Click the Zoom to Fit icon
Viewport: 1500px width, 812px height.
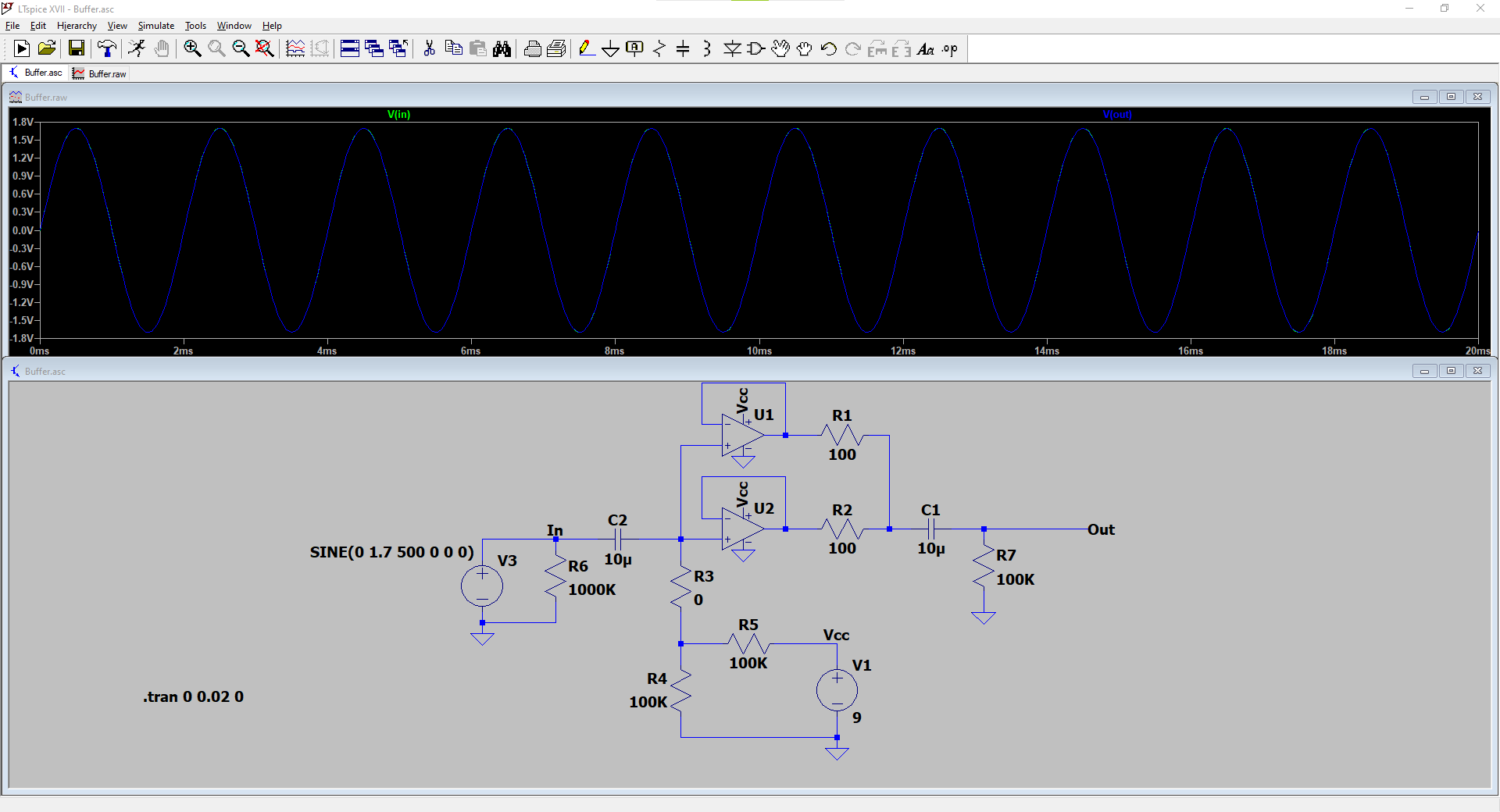point(265,49)
